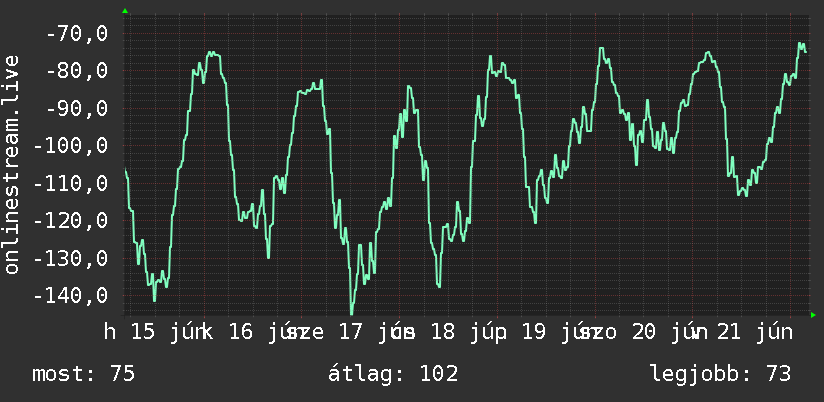Viewport: 824px width, 402px height.
Task: Click the '-140,0' y-axis label
Action: 70,295
